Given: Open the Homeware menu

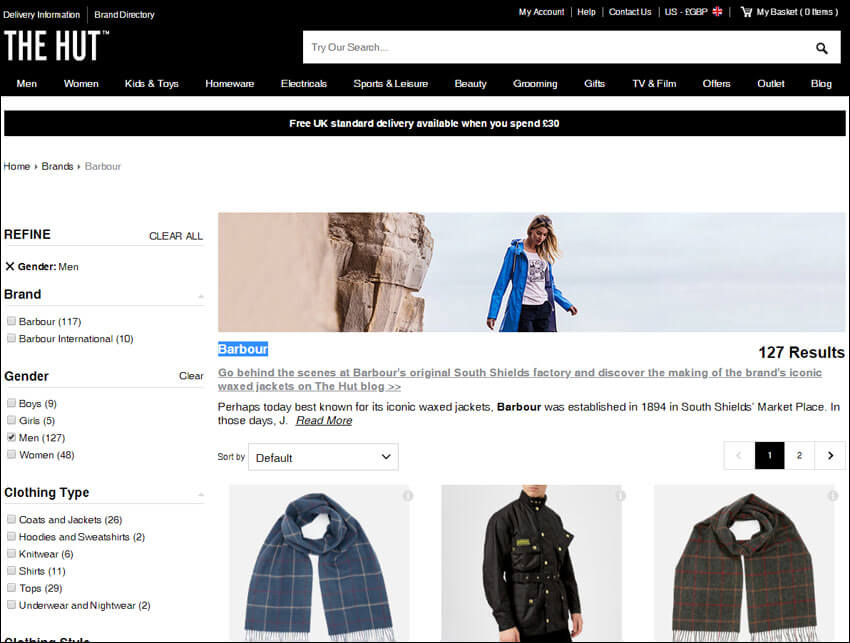Looking at the screenshot, I should click(229, 83).
